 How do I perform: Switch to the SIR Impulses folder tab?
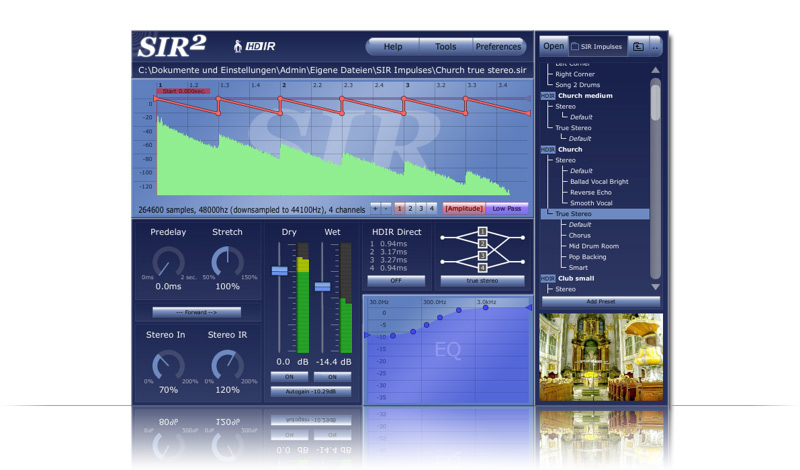[597, 46]
